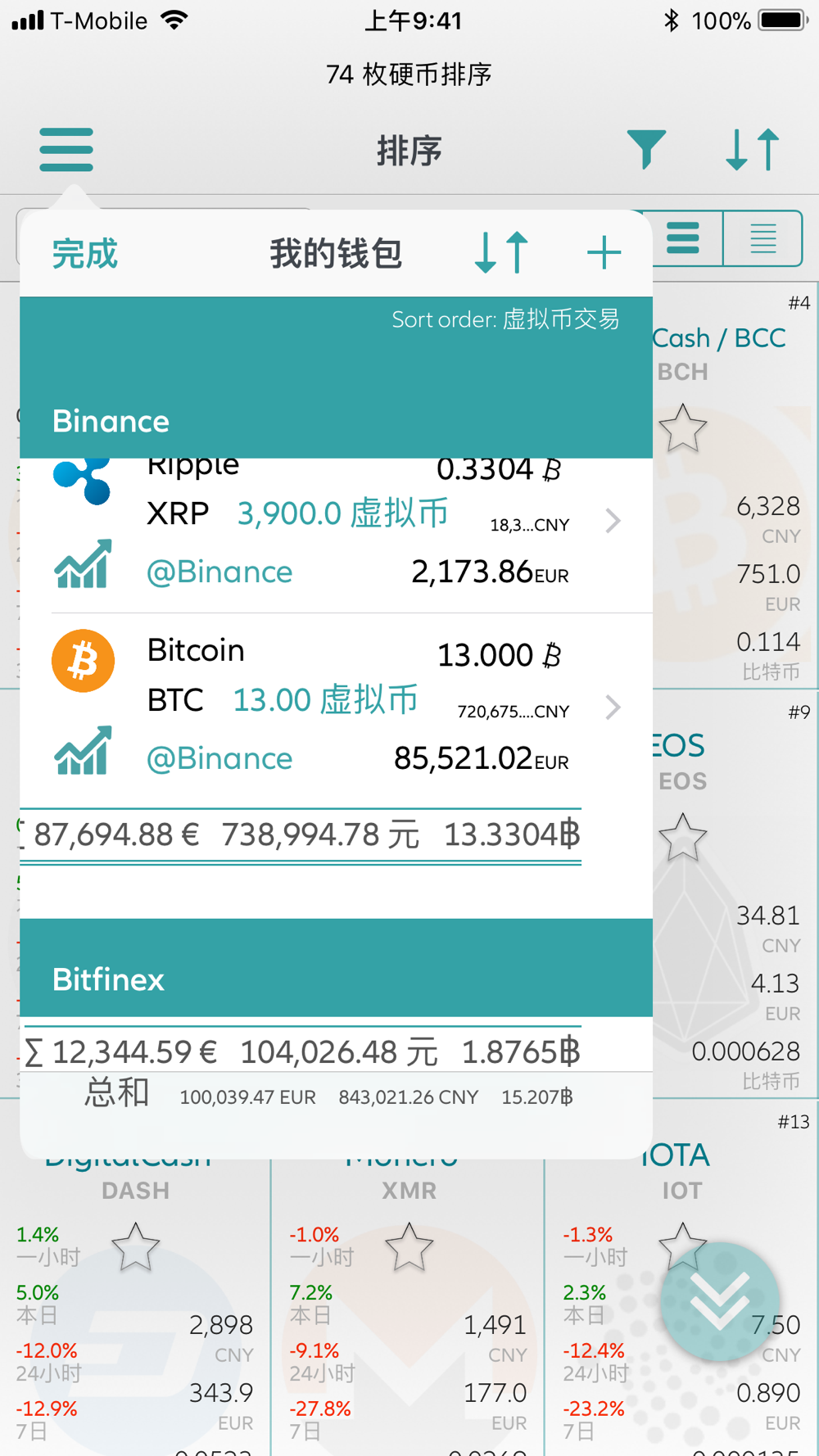Image resolution: width=819 pixels, height=1456 pixels.
Task: Tap the filter funnel icon
Action: 645,149
